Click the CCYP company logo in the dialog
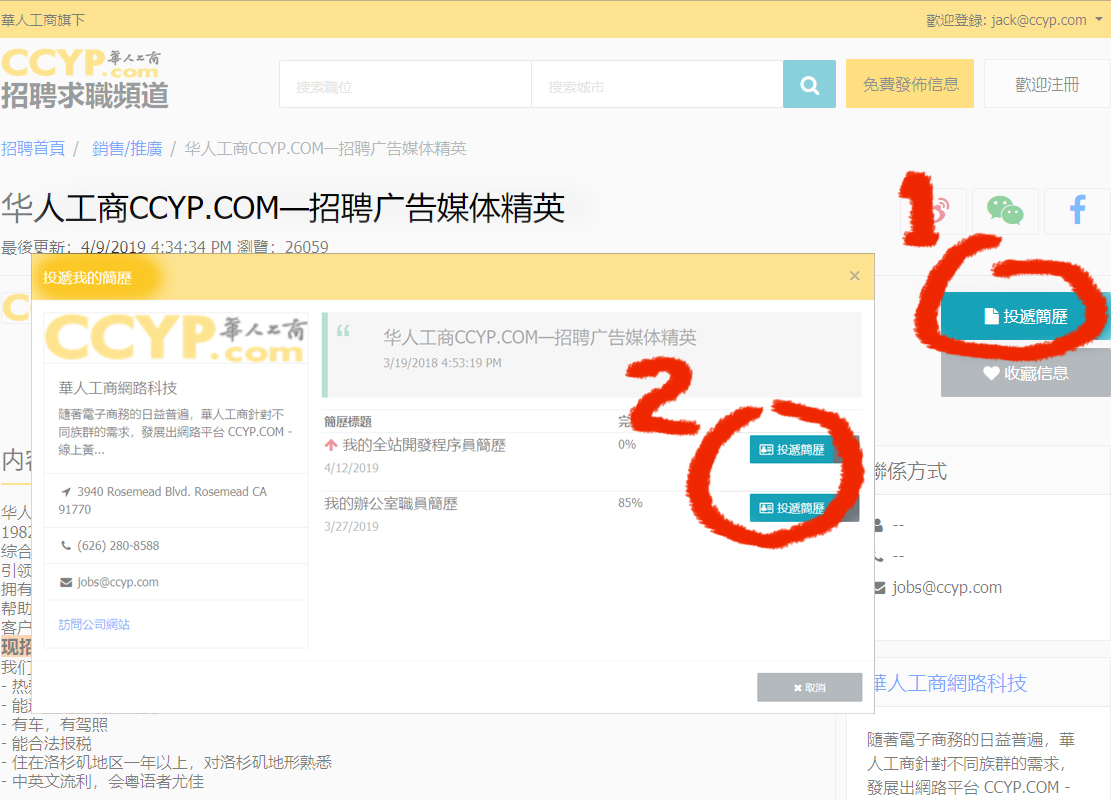The image size is (1111, 800). (x=176, y=339)
